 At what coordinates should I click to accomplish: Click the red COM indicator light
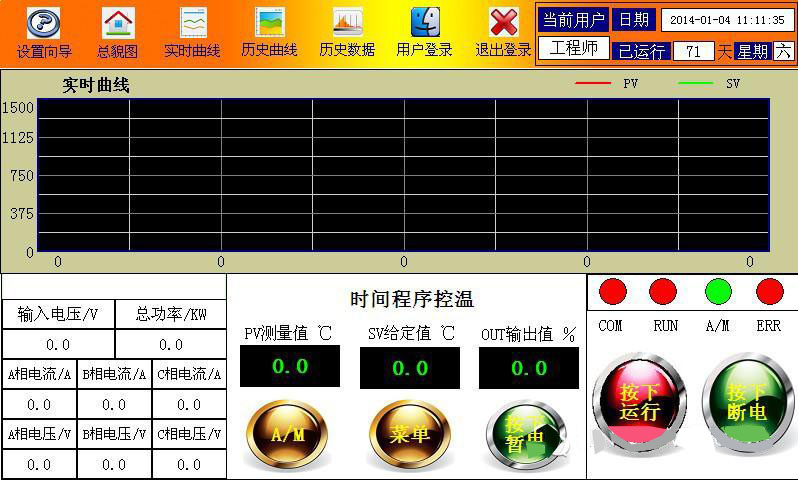[612, 292]
